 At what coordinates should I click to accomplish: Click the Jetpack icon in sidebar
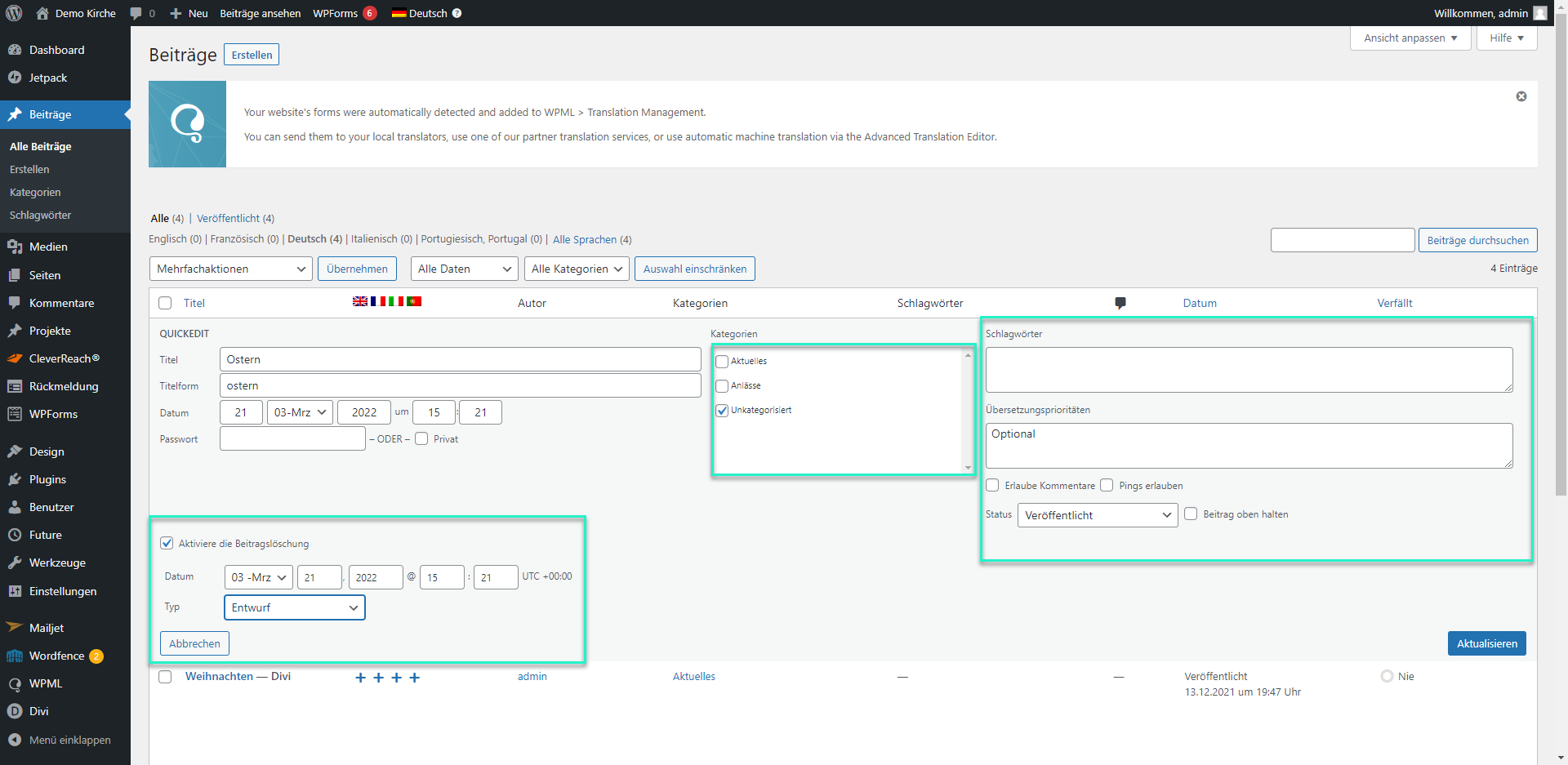(x=15, y=78)
